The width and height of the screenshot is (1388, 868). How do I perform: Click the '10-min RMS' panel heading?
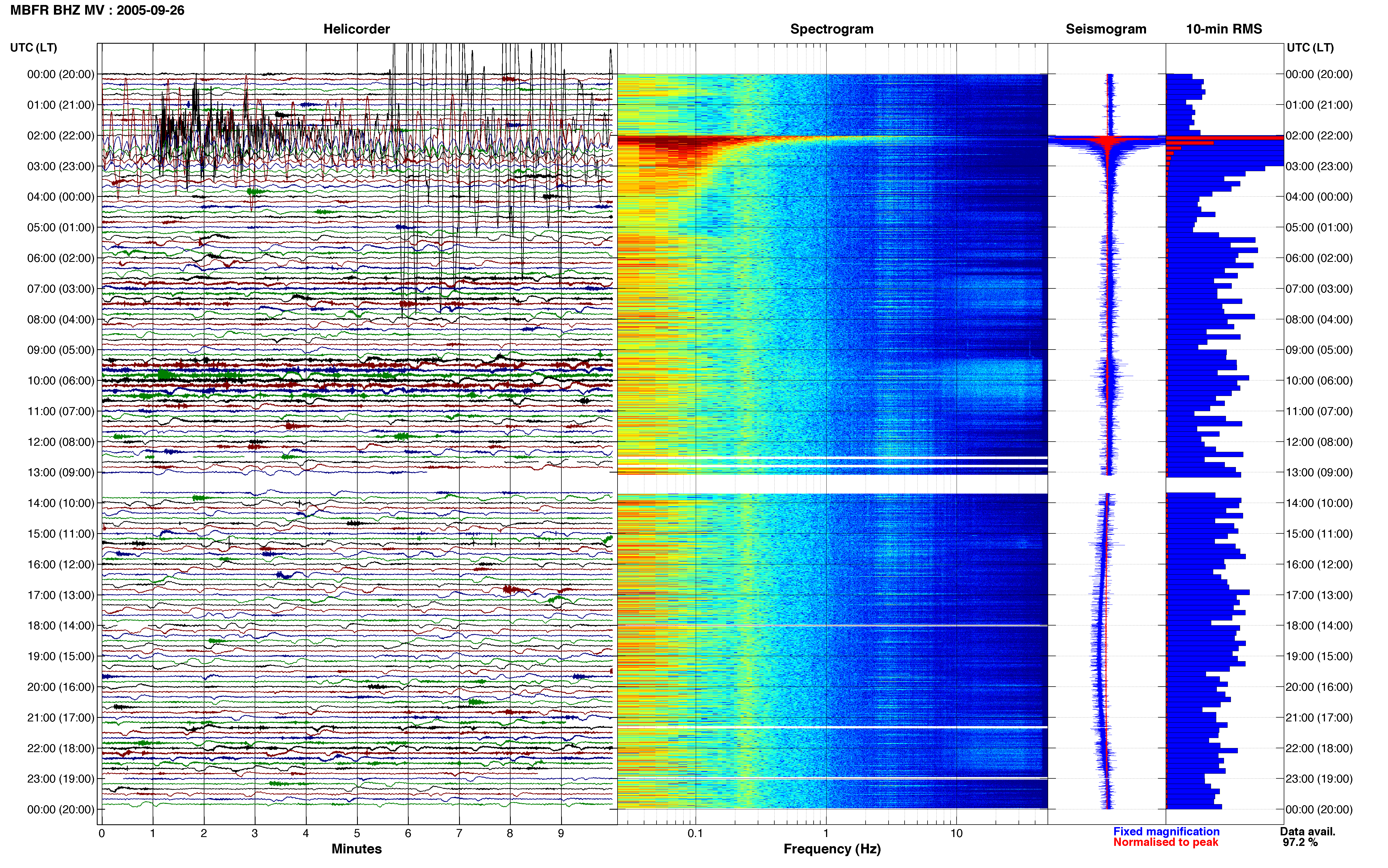pyautogui.click(x=1224, y=29)
